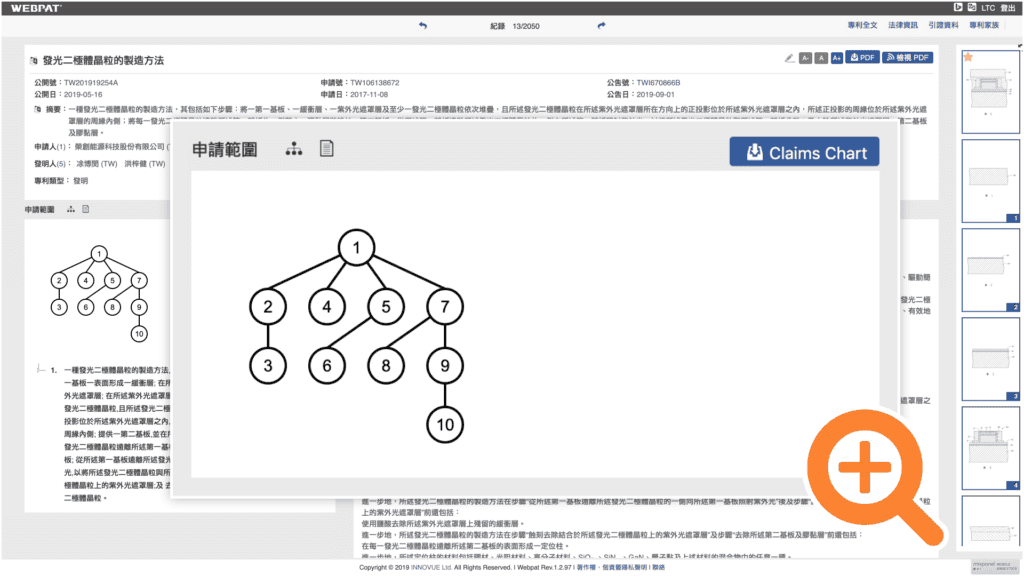Click the orange magnifier zoom icon
The height and width of the screenshot is (576, 1024).
coord(868,466)
